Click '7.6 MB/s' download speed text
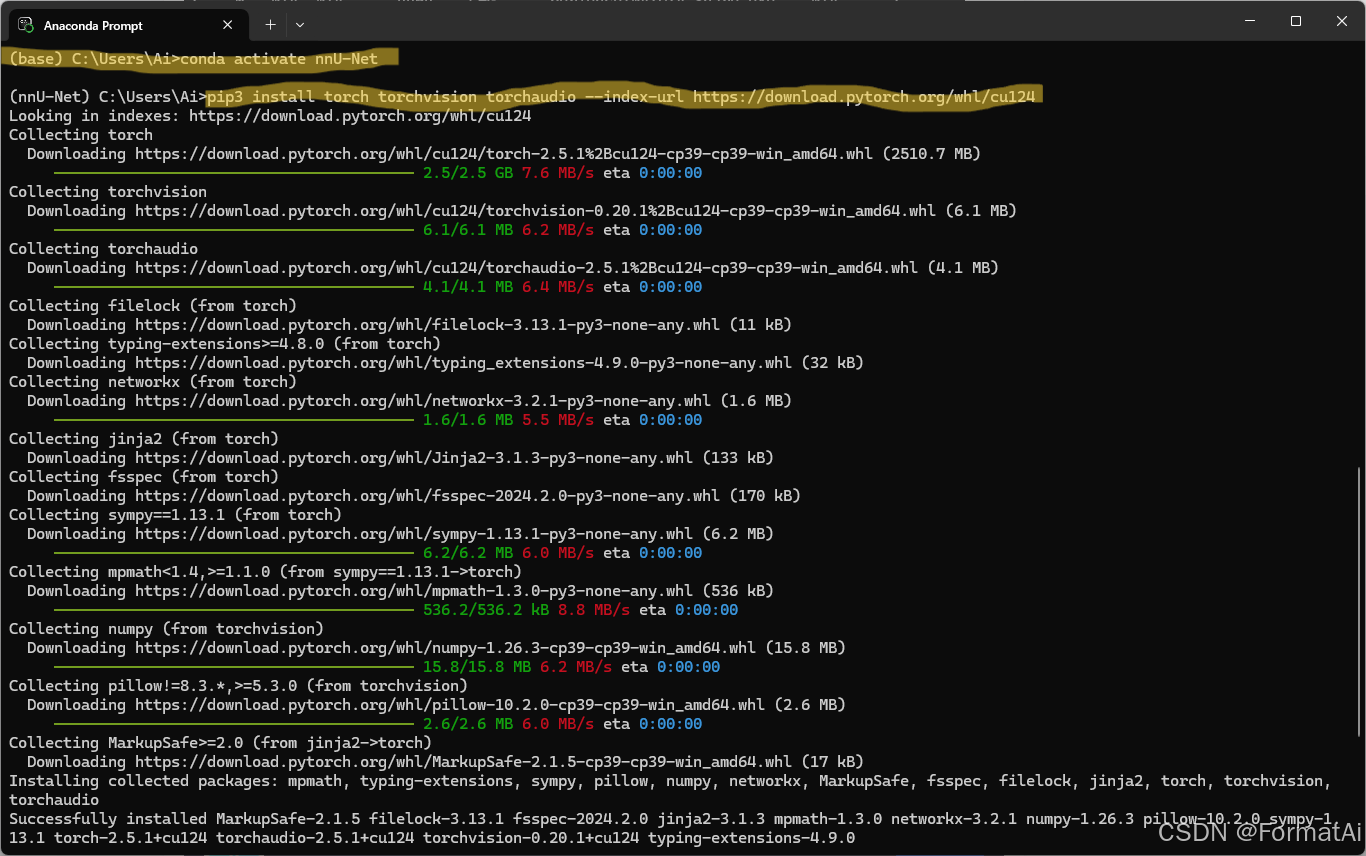Image resolution: width=1366 pixels, height=856 pixels. (x=558, y=173)
